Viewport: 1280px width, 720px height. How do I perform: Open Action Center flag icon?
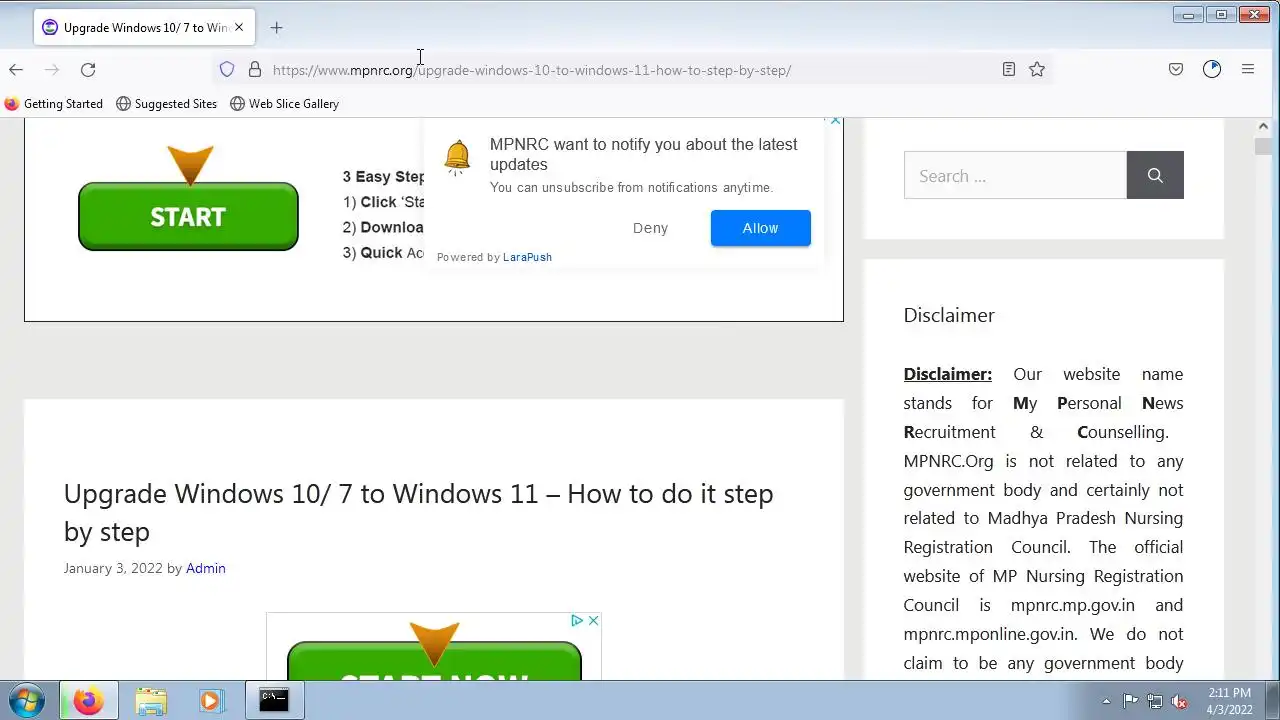tap(1130, 701)
